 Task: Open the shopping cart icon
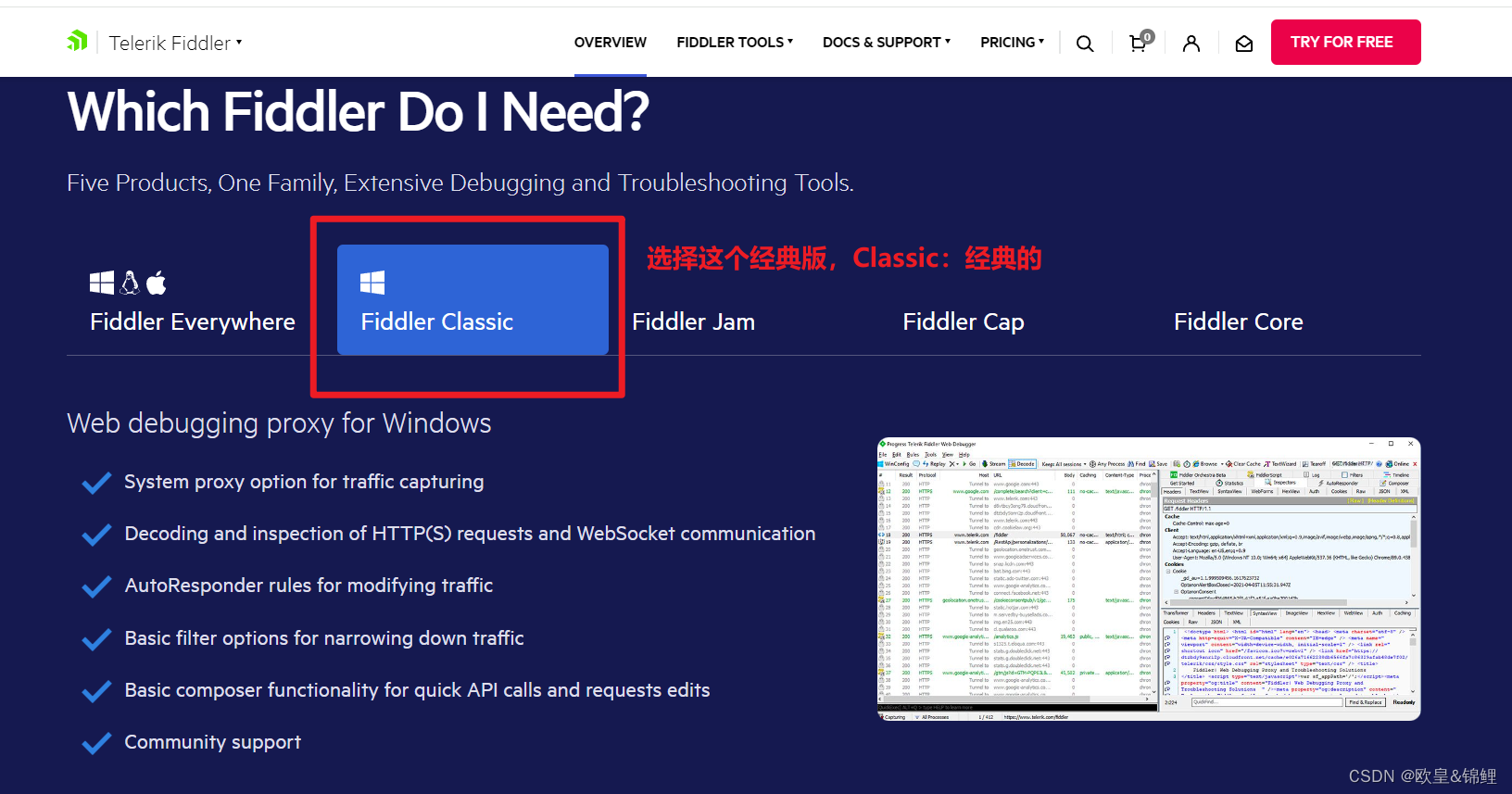coord(1140,42)
